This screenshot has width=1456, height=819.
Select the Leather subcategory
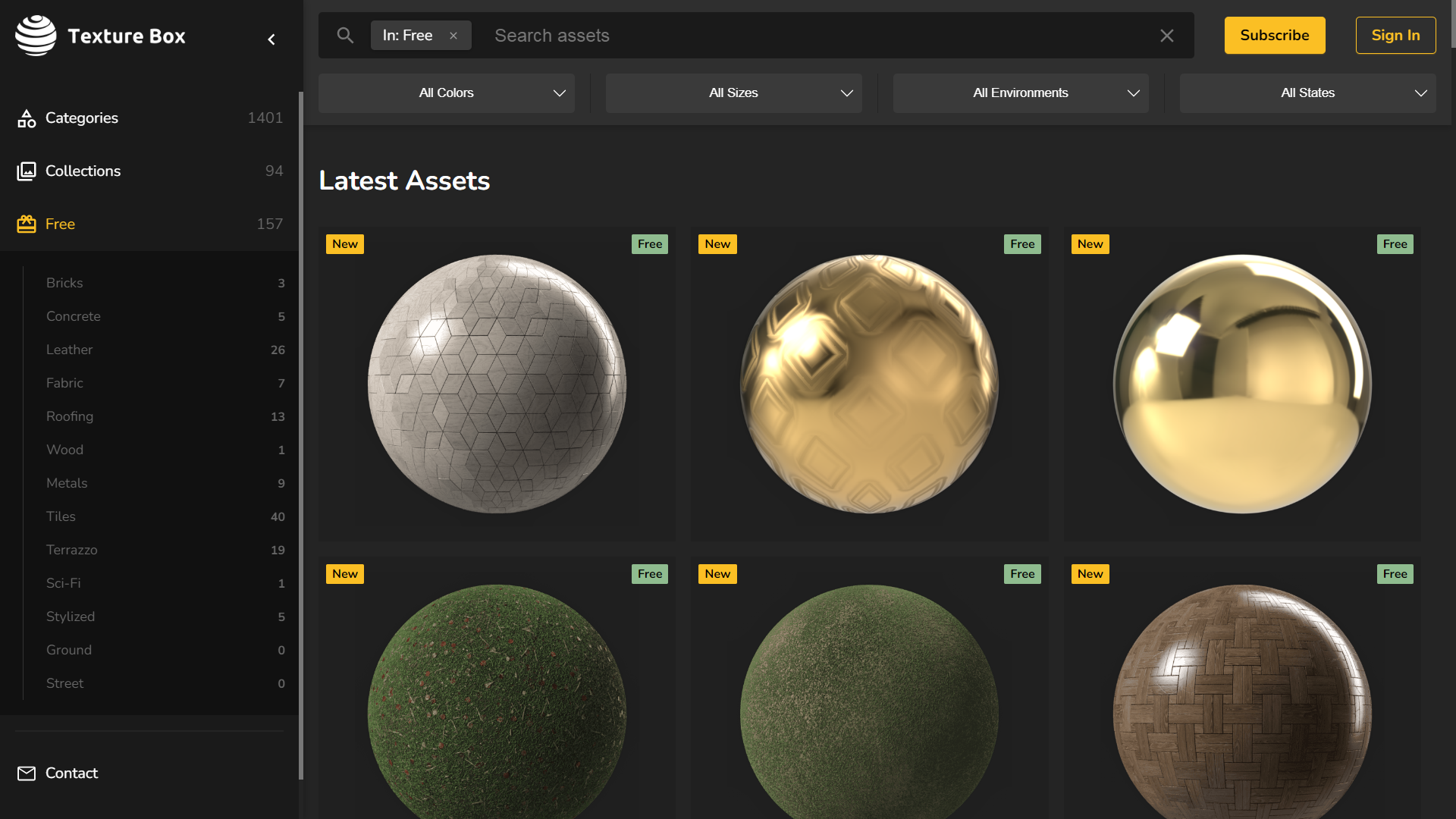[x=165, y=350]
